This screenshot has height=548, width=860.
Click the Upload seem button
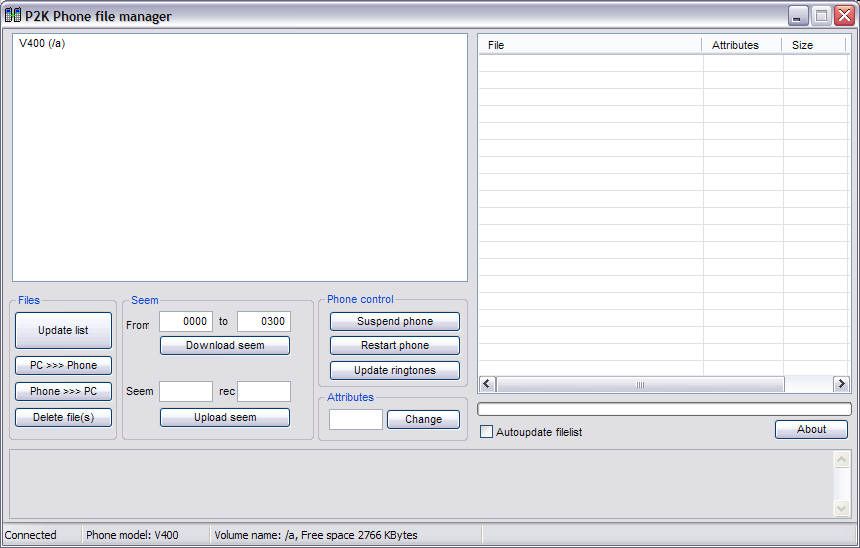pos(225,417)
